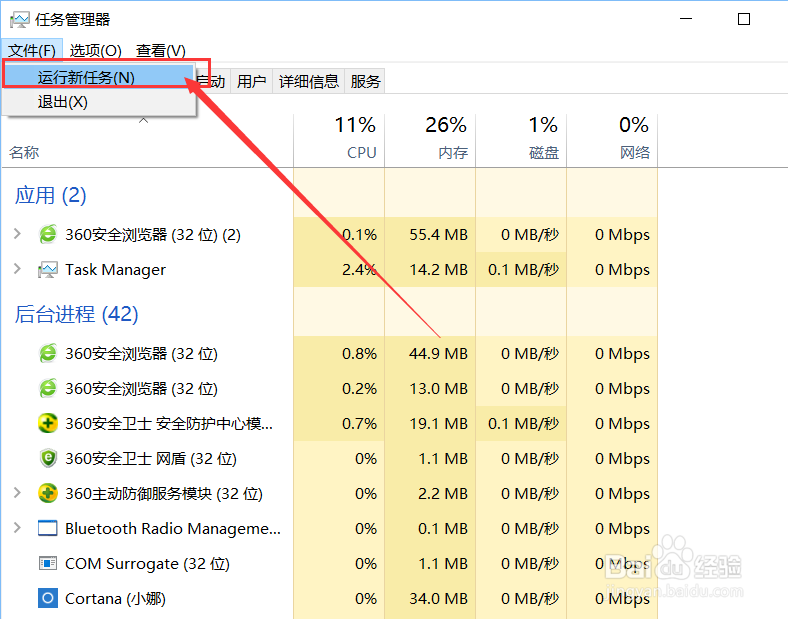Click the Task Manager process icon
This screenshot has height=619, width=788.
[x=48, y=270]
